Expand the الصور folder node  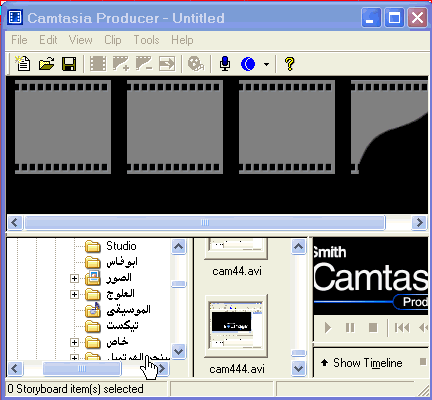(x=74, y=278)
